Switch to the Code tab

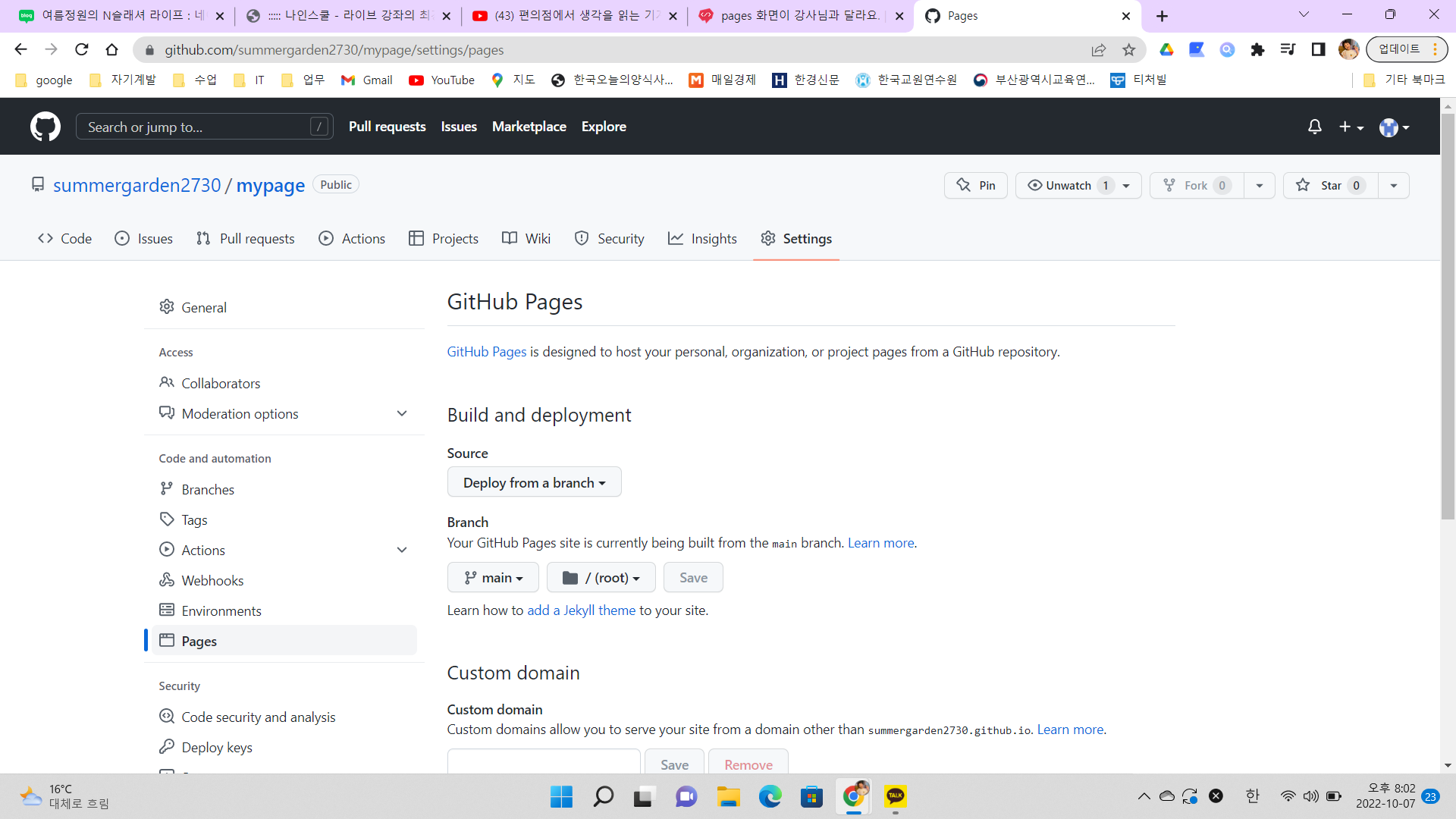[x=65, y=239]
